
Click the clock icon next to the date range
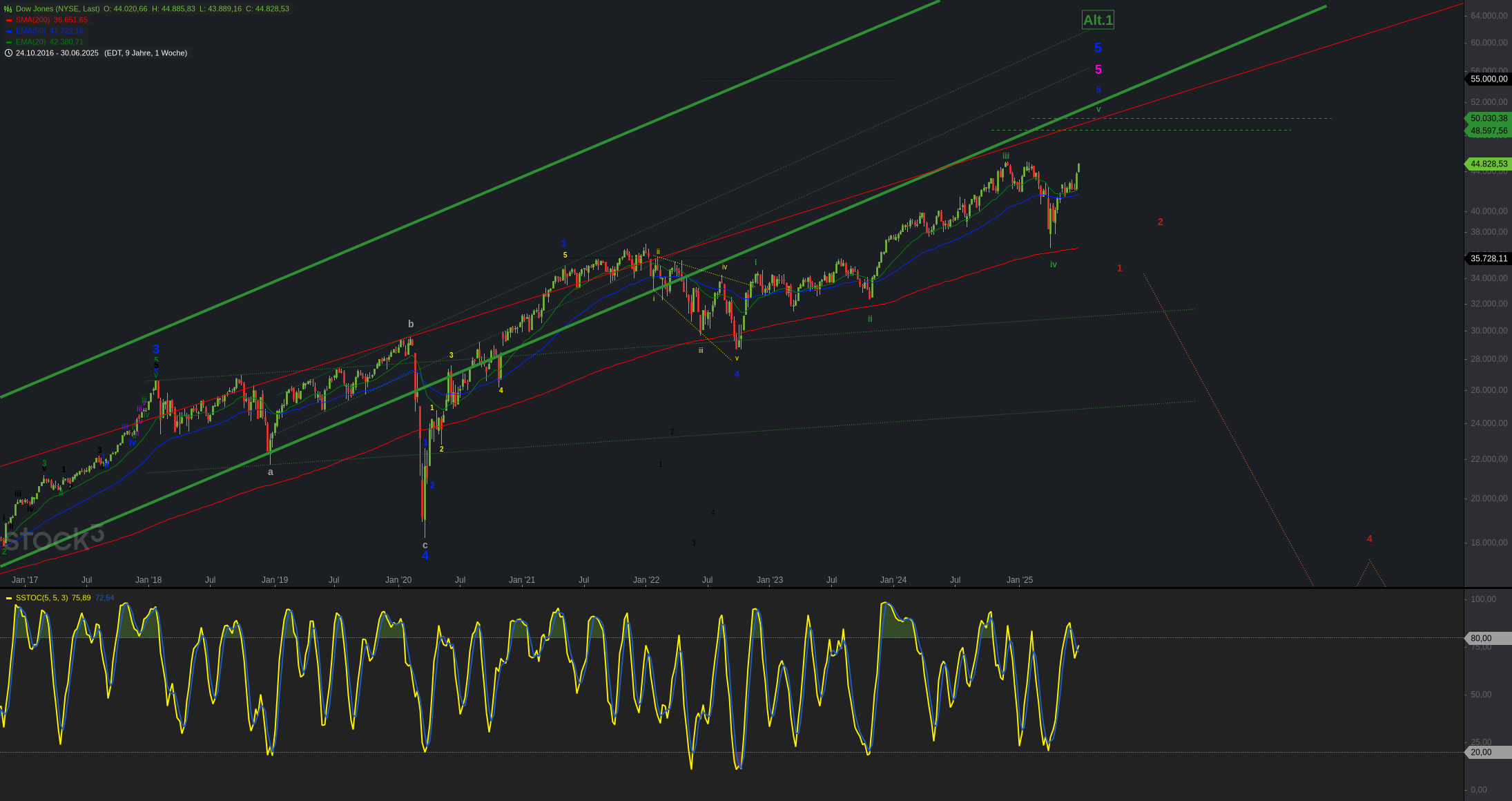8,53
